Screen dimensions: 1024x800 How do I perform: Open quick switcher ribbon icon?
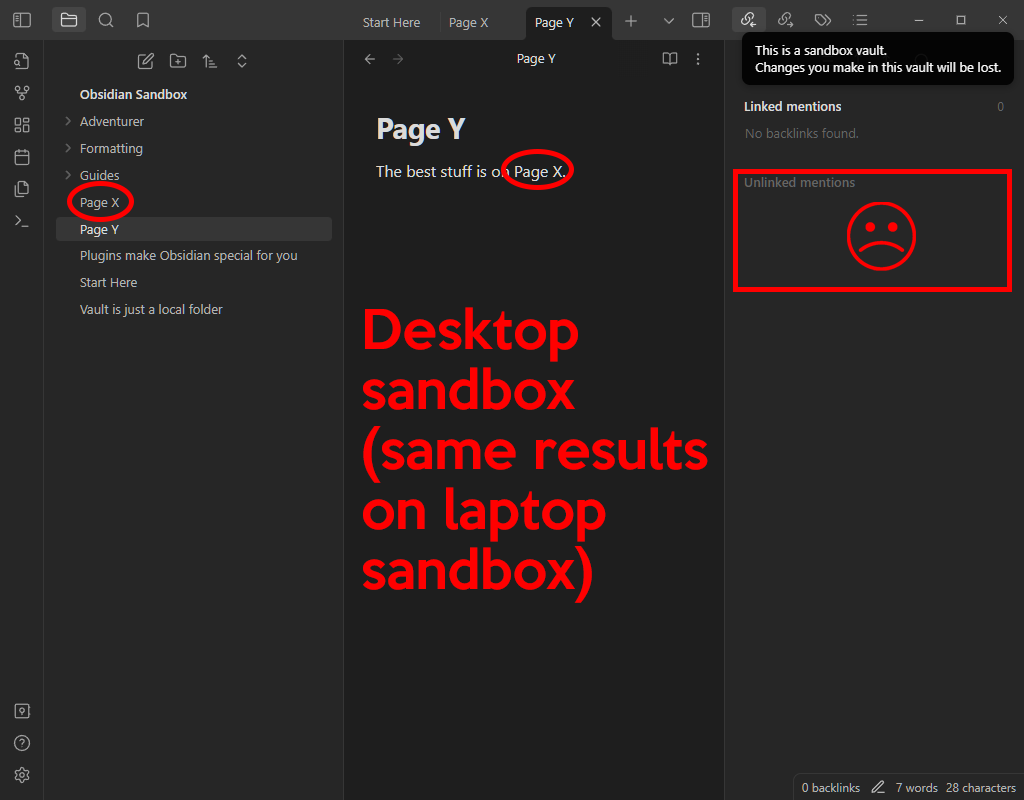[x=22, y=61]
